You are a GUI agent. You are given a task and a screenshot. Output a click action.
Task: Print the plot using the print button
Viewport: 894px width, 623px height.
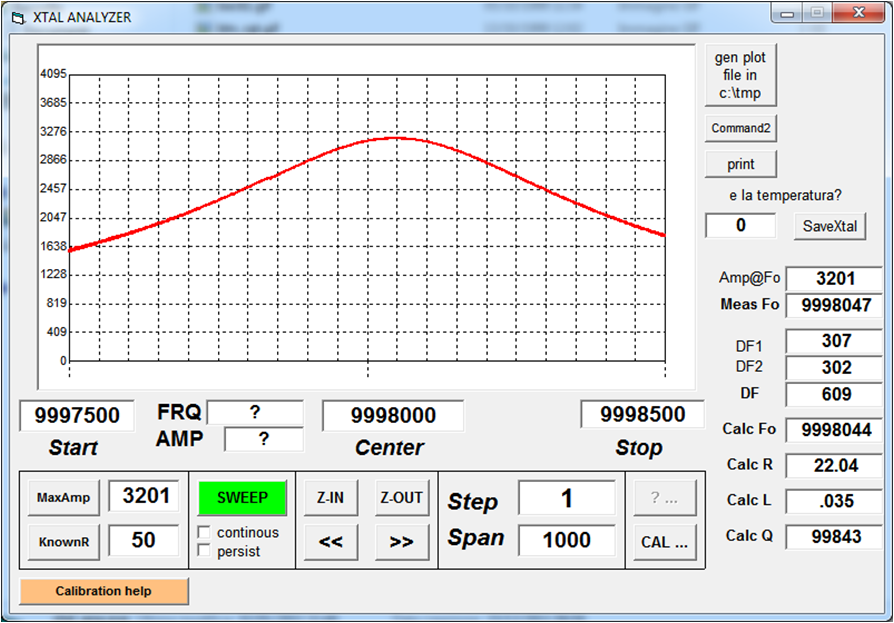click(741, 164)
